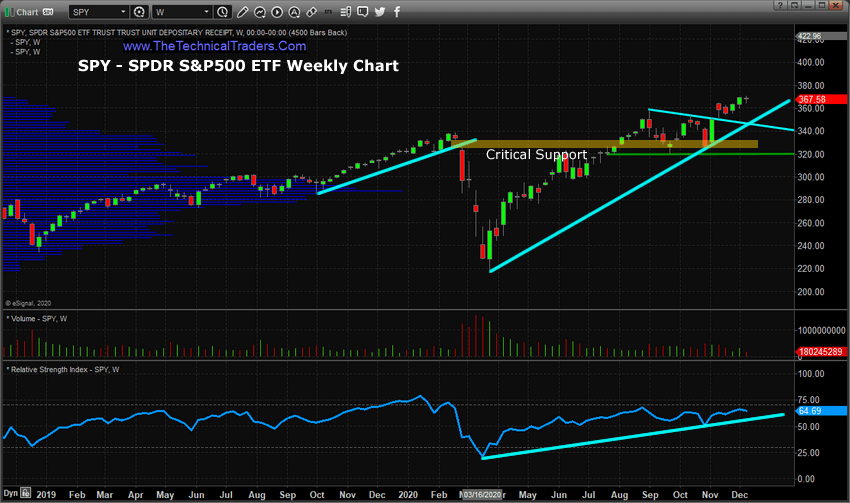Image resolution: width=850 pixels, height=503 pixels.
Task: Click the 2020 year label on time axis
Action: point(408,495)
